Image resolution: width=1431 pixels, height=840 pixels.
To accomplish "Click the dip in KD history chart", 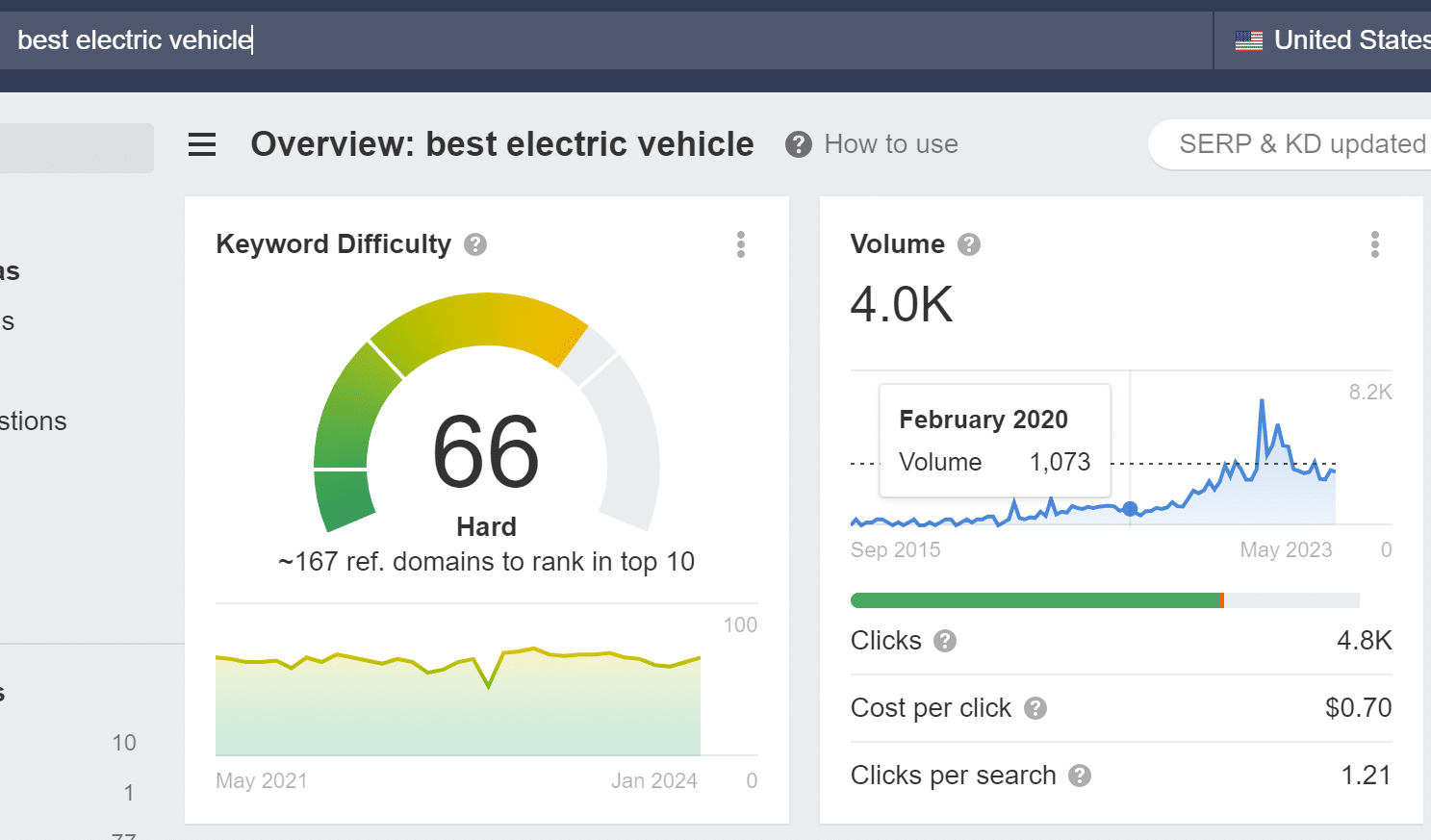I will coord(489,687).
